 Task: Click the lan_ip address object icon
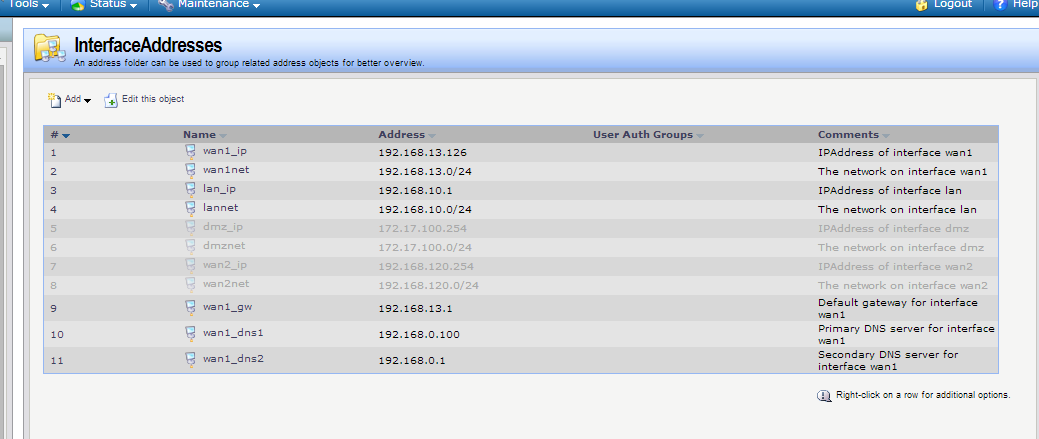tap(190, 190)
